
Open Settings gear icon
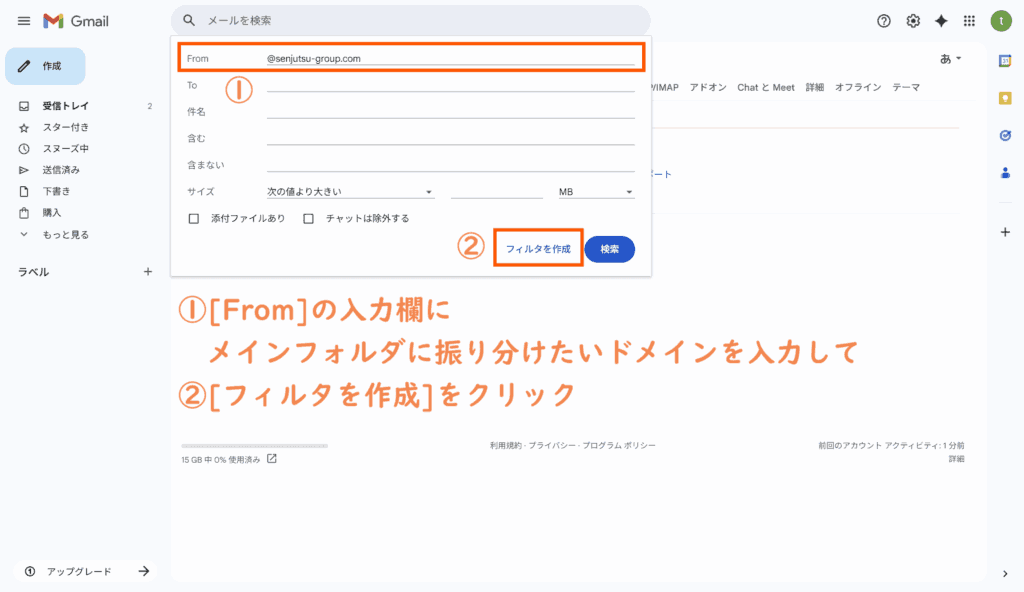click(x=912, y=21)
